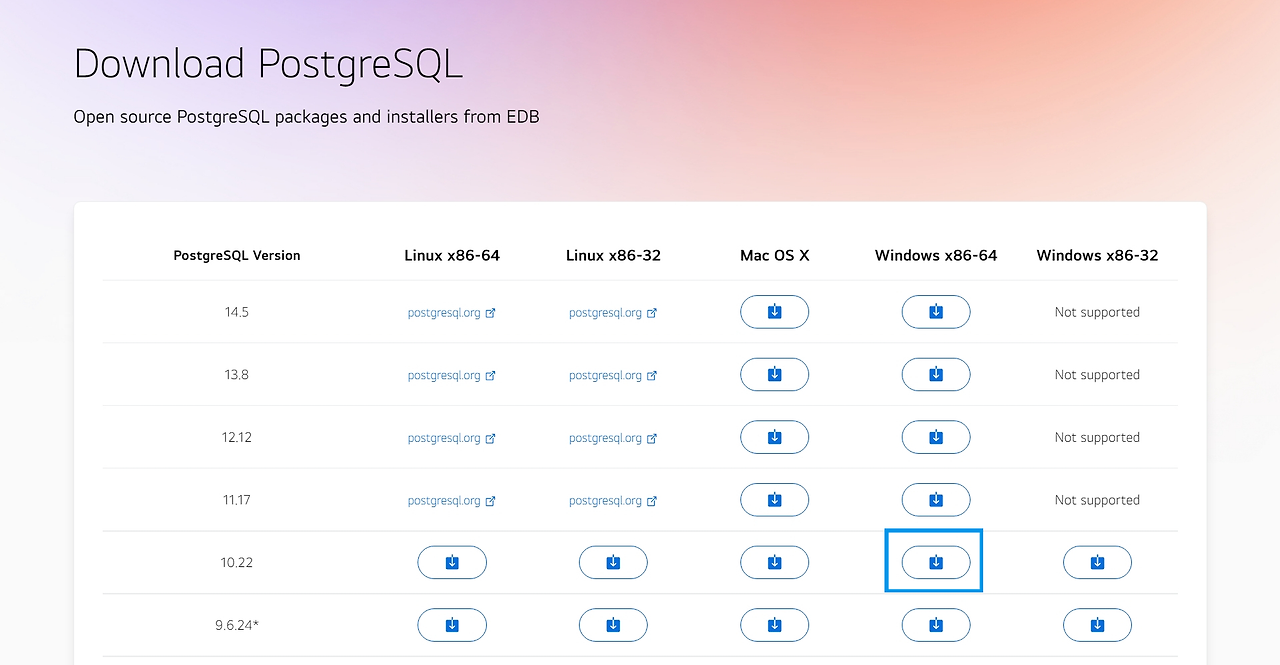Download PostgreSQL 9.6.24 for Linux x86-64
This screenshot has height=665, width=1280.
tap(452, 625)
